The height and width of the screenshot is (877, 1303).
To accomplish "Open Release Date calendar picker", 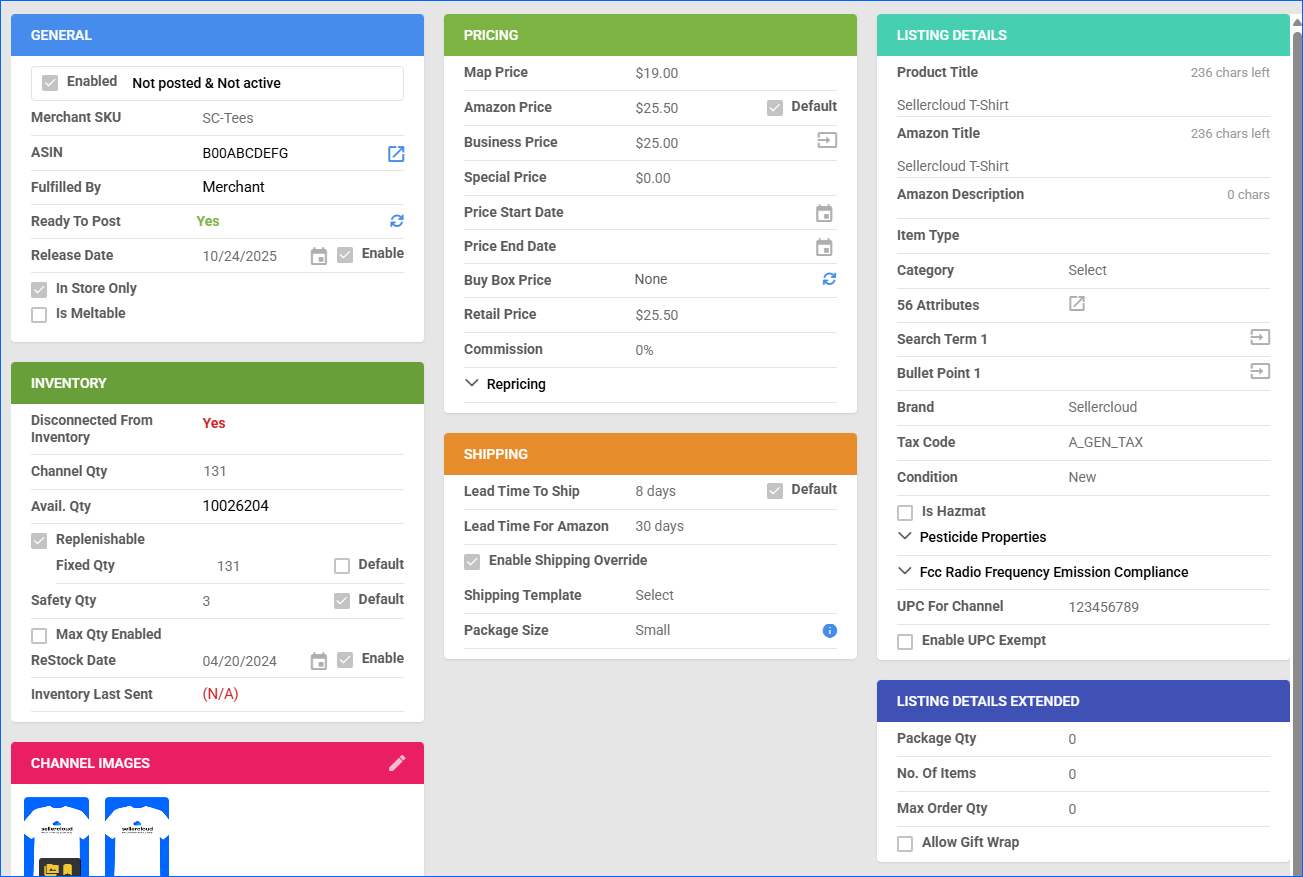I will coord(319,256).
